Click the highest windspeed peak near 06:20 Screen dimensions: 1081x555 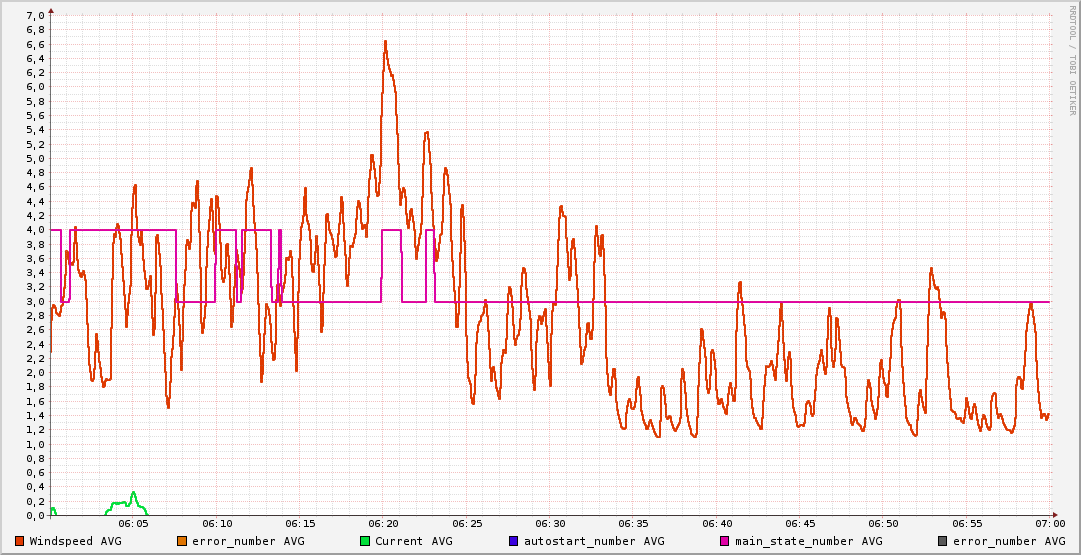385,42
